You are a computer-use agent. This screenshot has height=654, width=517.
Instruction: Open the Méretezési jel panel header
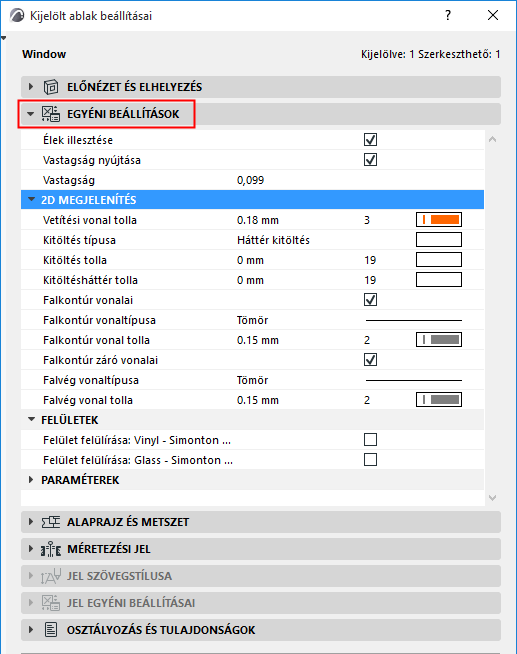261,549
